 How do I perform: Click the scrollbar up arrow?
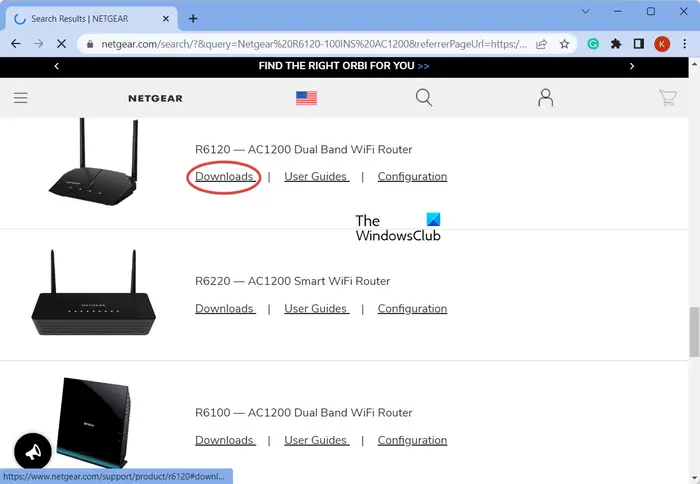(694, 64)
